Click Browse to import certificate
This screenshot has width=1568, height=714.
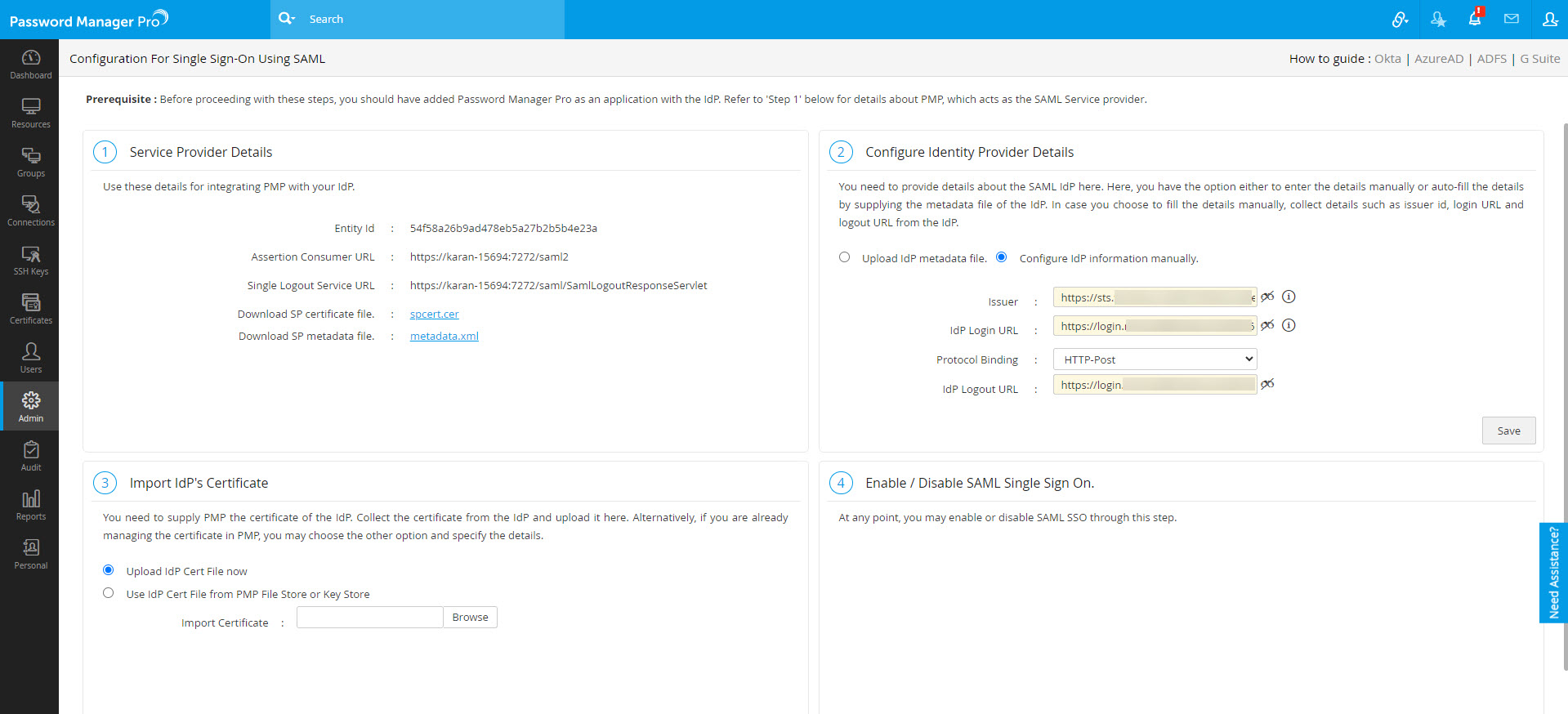(470, 618)
